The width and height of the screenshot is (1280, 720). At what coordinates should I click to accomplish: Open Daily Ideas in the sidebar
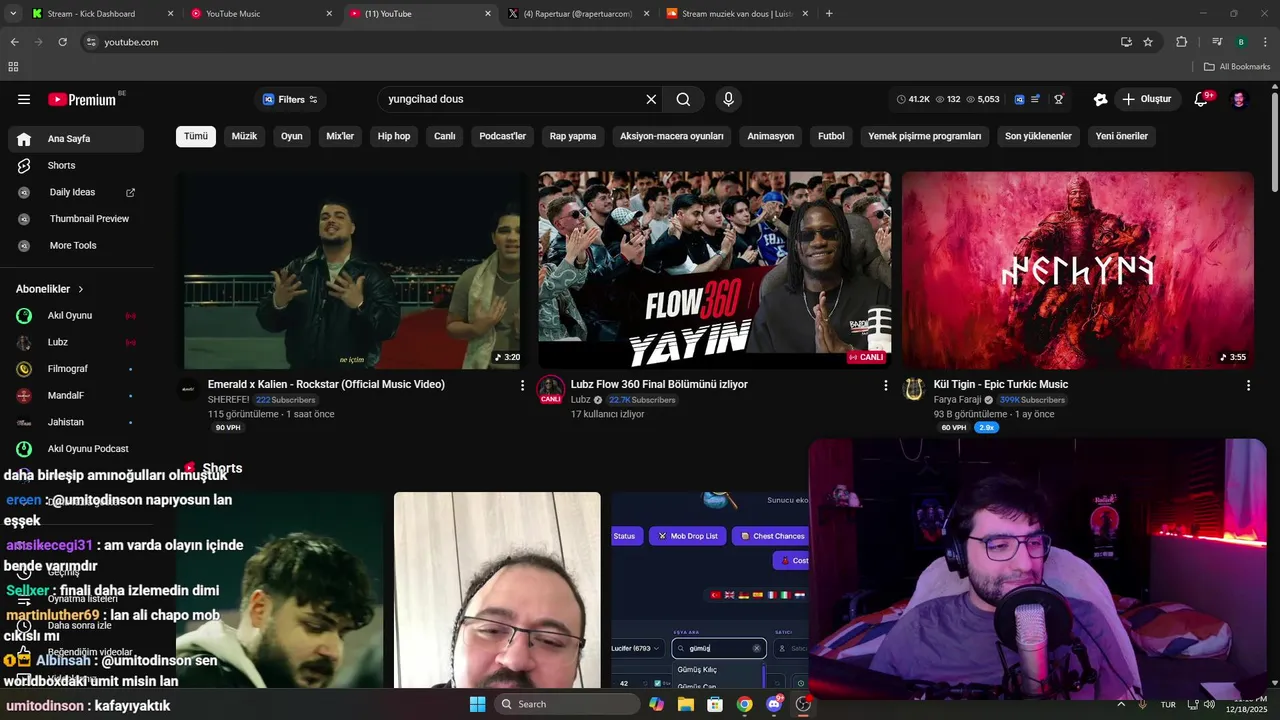click(76, 192)
